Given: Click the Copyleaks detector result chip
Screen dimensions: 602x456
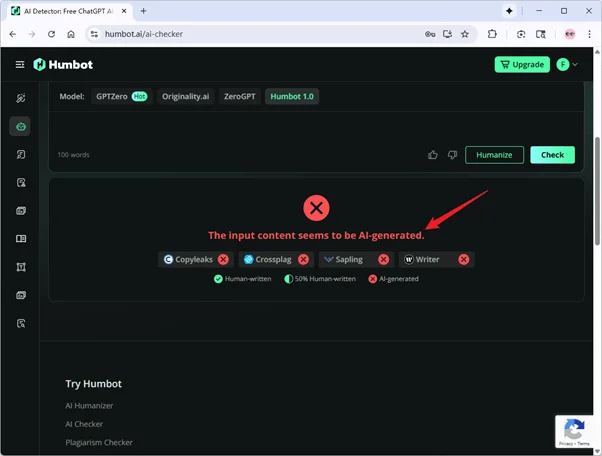Looking at the screenshot, I should tap(196, 259).
